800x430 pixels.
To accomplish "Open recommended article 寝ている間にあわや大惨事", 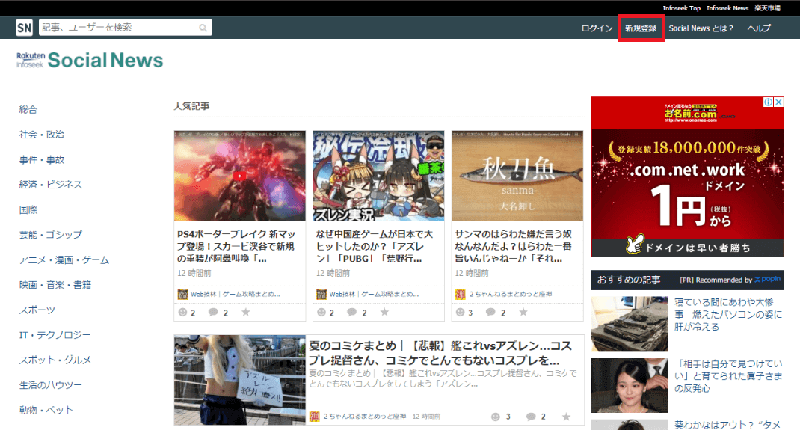I will 728,314.
